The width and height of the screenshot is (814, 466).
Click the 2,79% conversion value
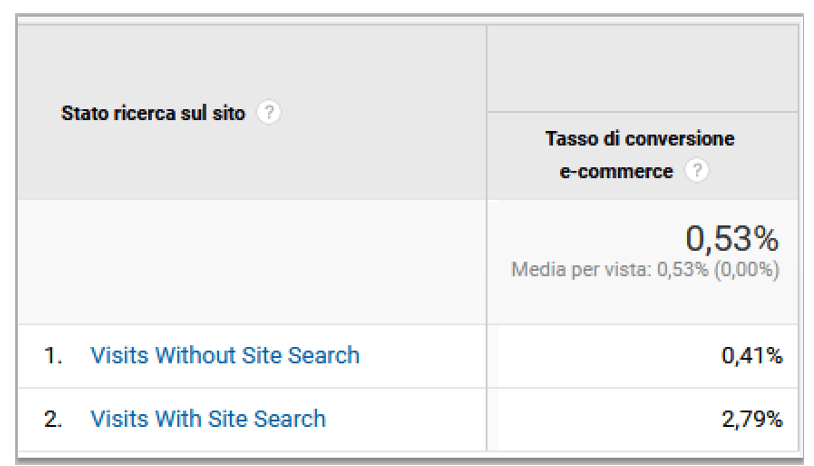pyautogui.click(x=752, y=419)
